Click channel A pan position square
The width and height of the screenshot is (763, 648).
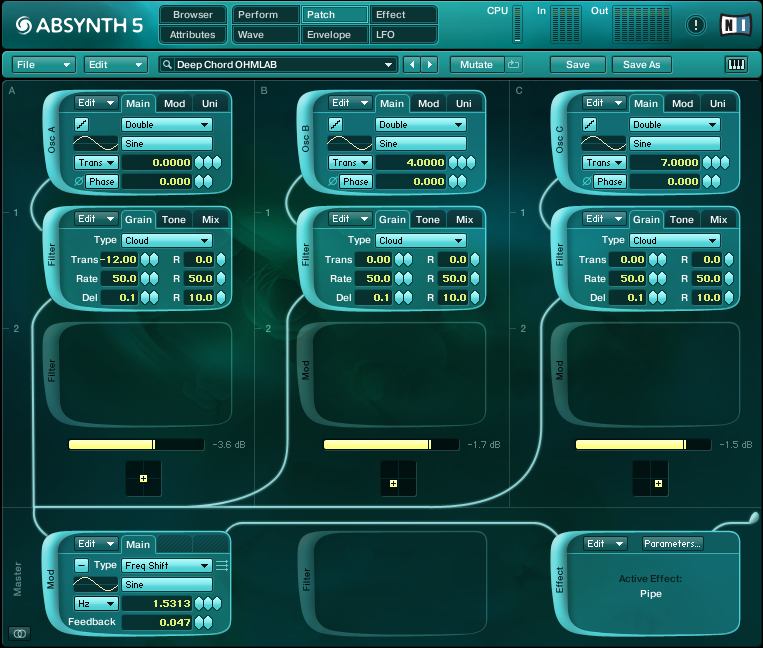pyautogui.click(x=144, y=479)
